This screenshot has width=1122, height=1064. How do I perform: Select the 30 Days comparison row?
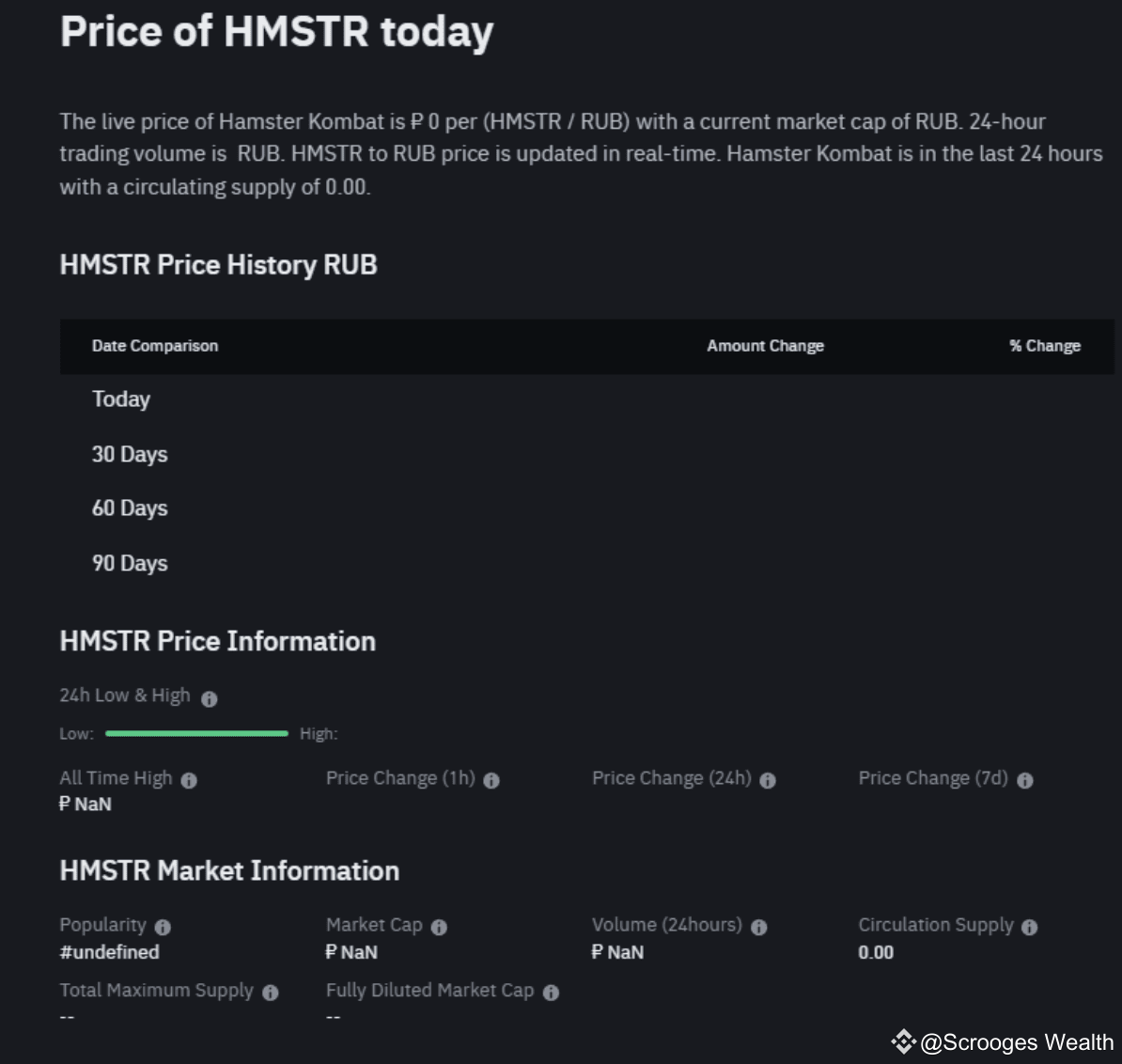[130, 455]
